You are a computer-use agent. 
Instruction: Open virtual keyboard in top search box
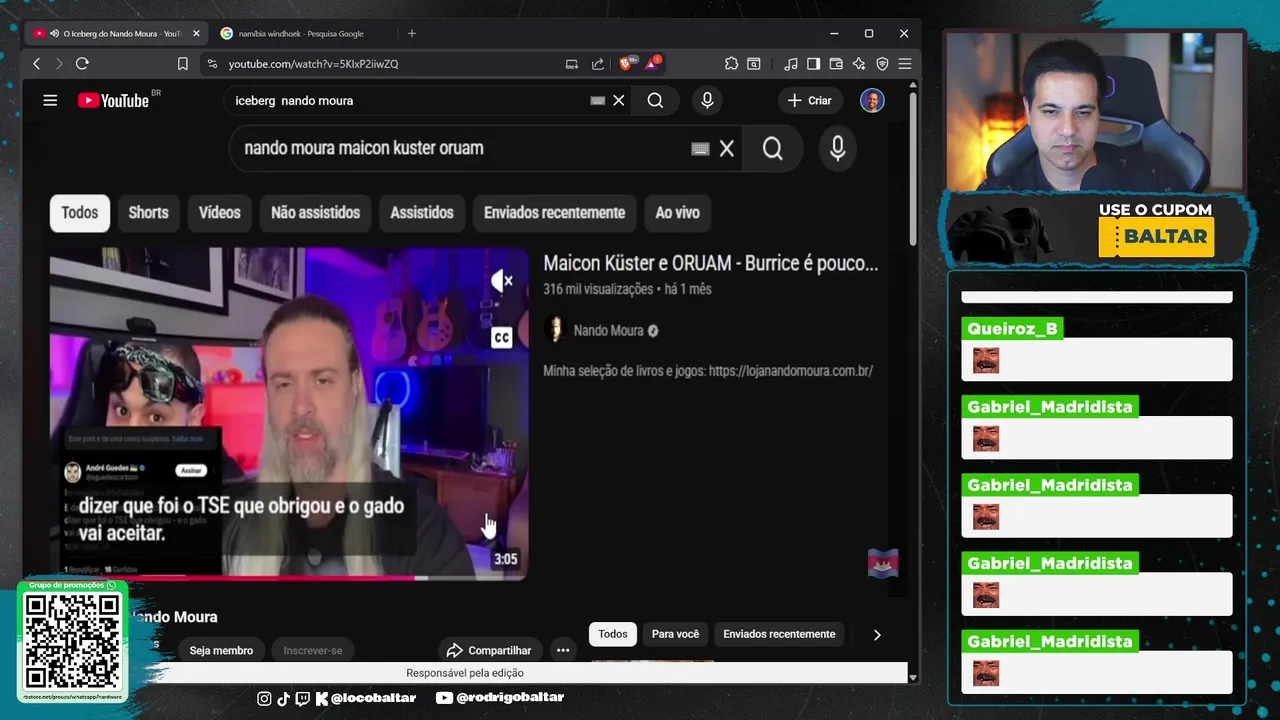[598, 100]
